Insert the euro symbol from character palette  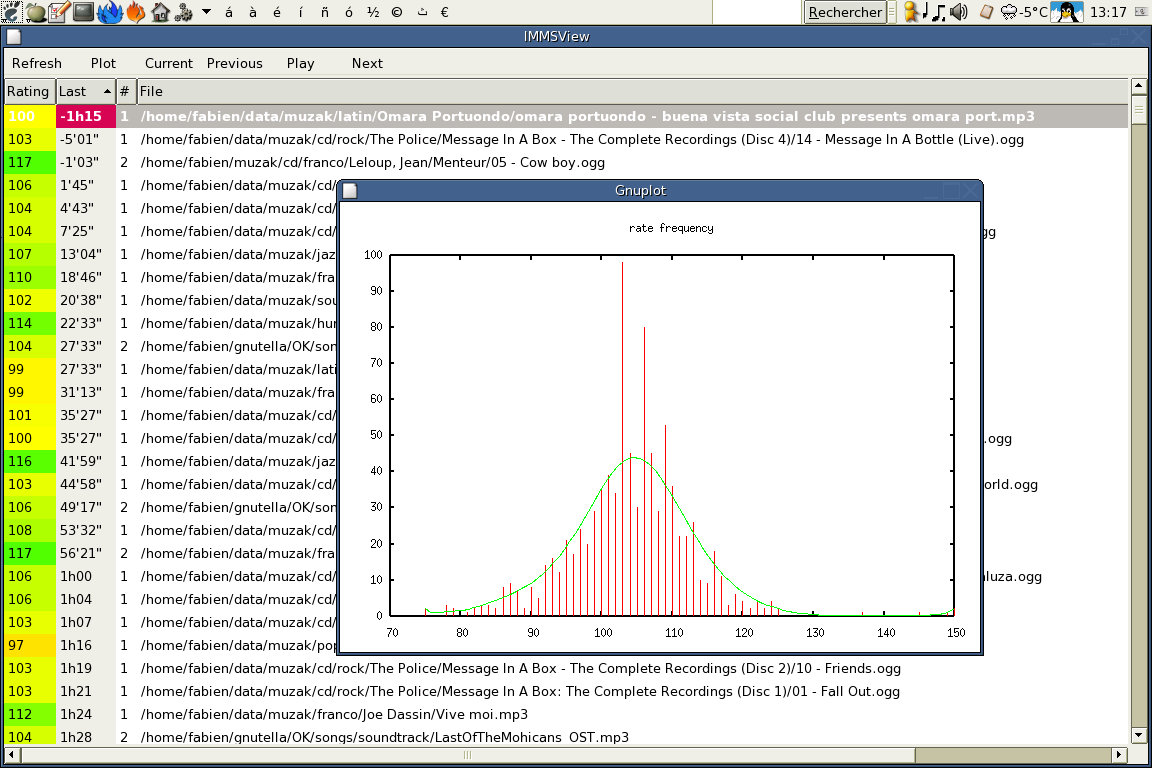pyautogui.click(x=444, y=12)
